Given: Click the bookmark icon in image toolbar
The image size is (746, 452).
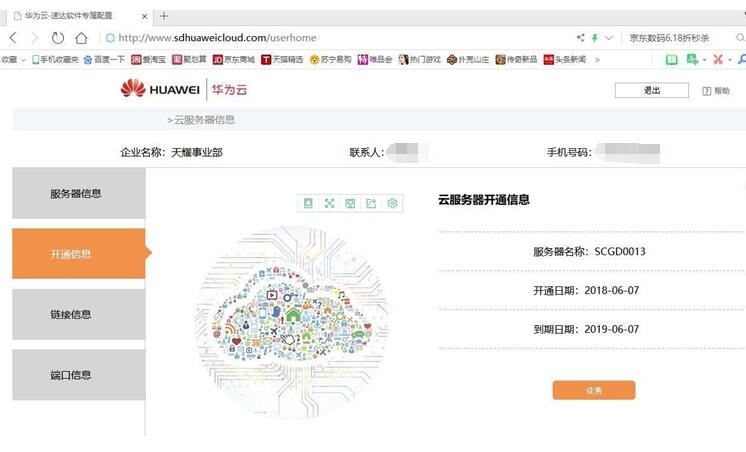Looking at the screenshot, I should tap(308, 204).
